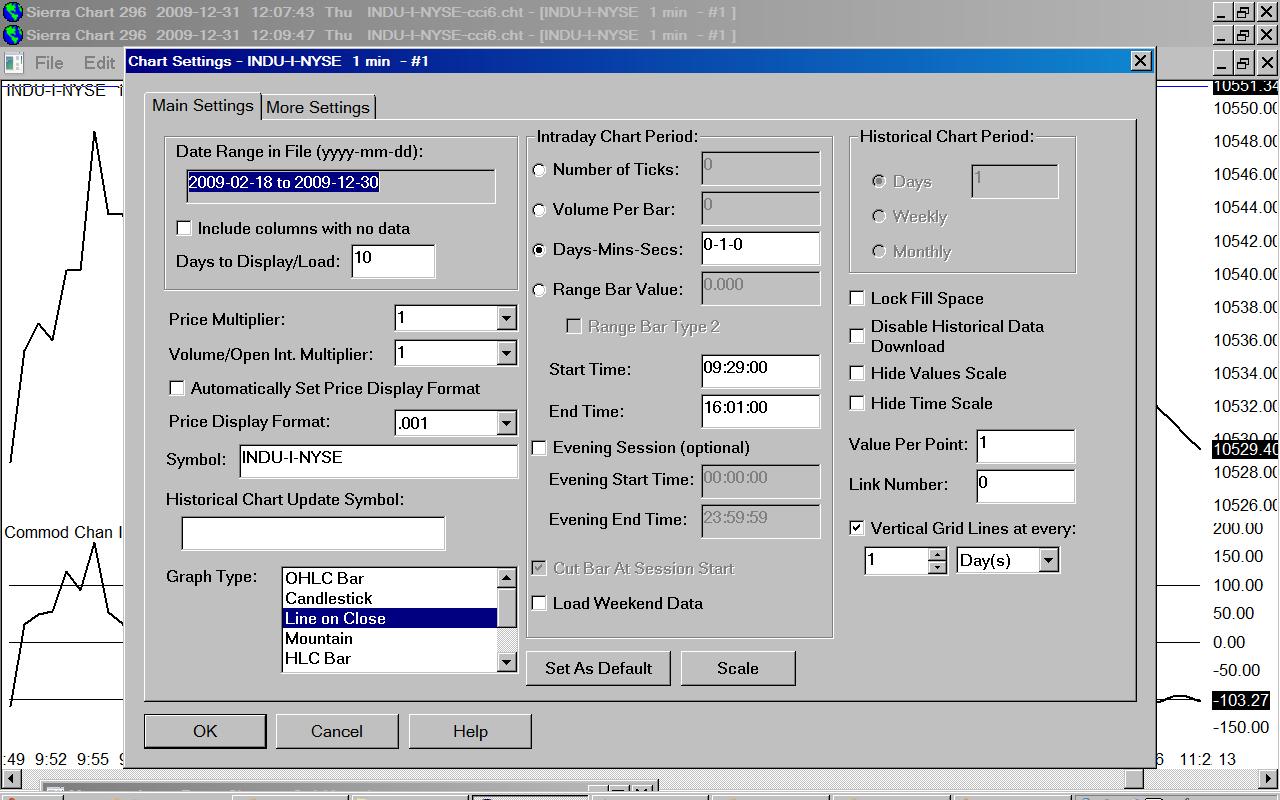Viewport: 1280px width, 800px height.
Task: Click the Value Per Point field
Action: (1026, 446)
